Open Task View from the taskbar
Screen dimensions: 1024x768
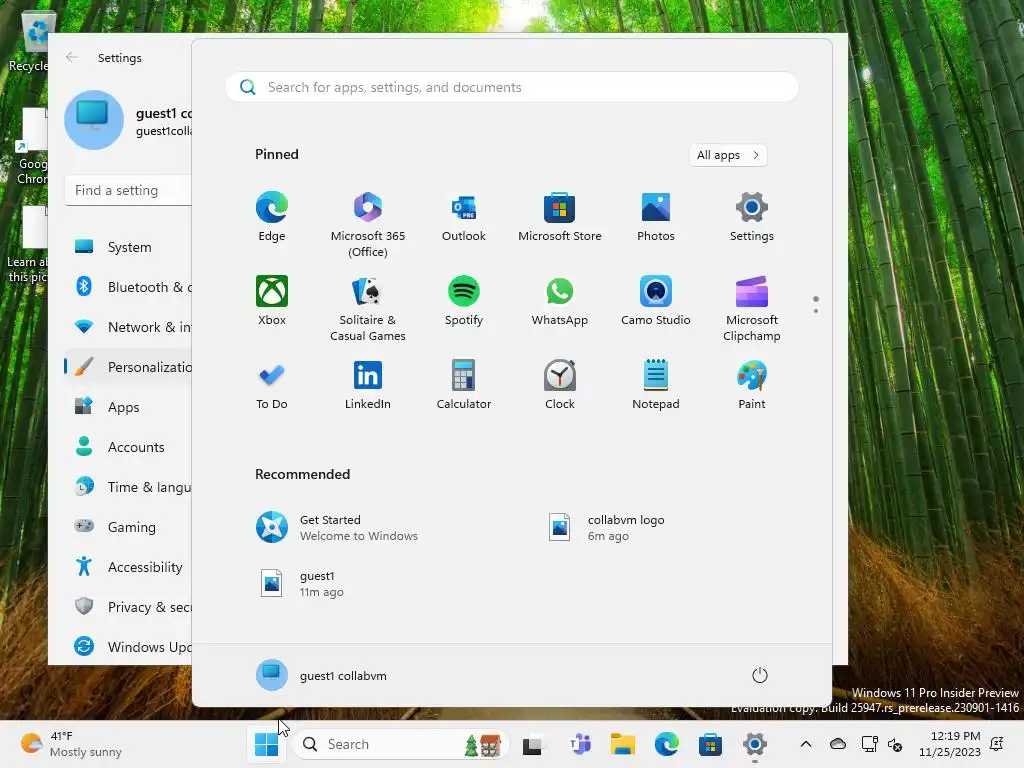point(532,744)
